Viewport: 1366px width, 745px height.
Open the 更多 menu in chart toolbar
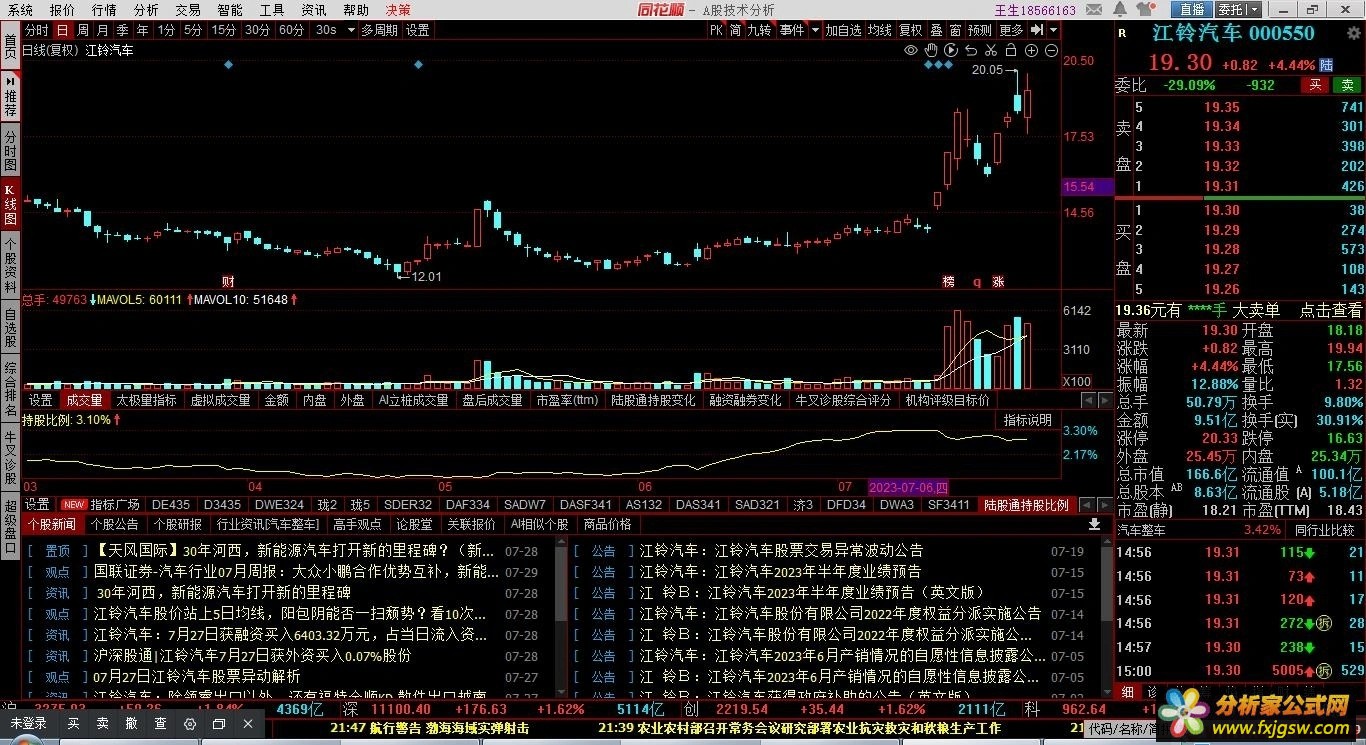(1011, 30)
